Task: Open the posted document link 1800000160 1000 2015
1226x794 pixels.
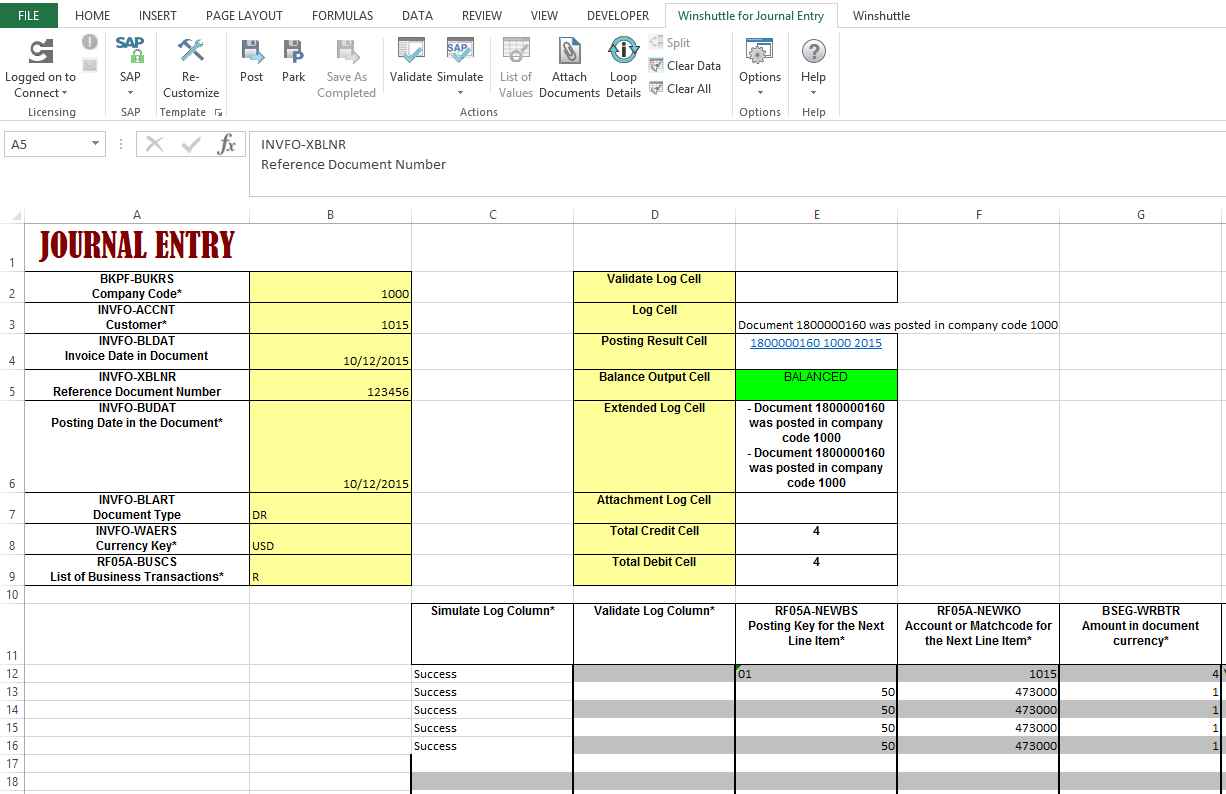Action: click(816, 343)
